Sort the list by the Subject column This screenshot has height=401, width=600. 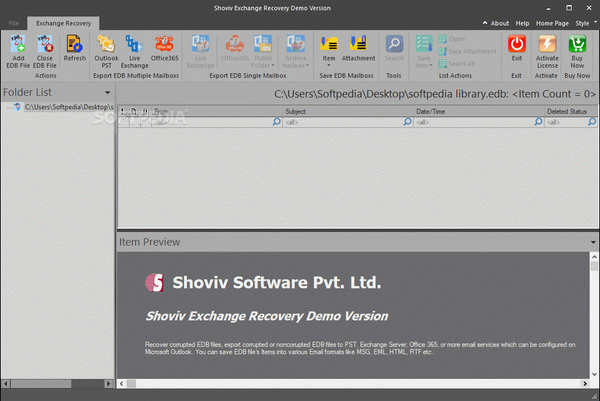[348, 111]
